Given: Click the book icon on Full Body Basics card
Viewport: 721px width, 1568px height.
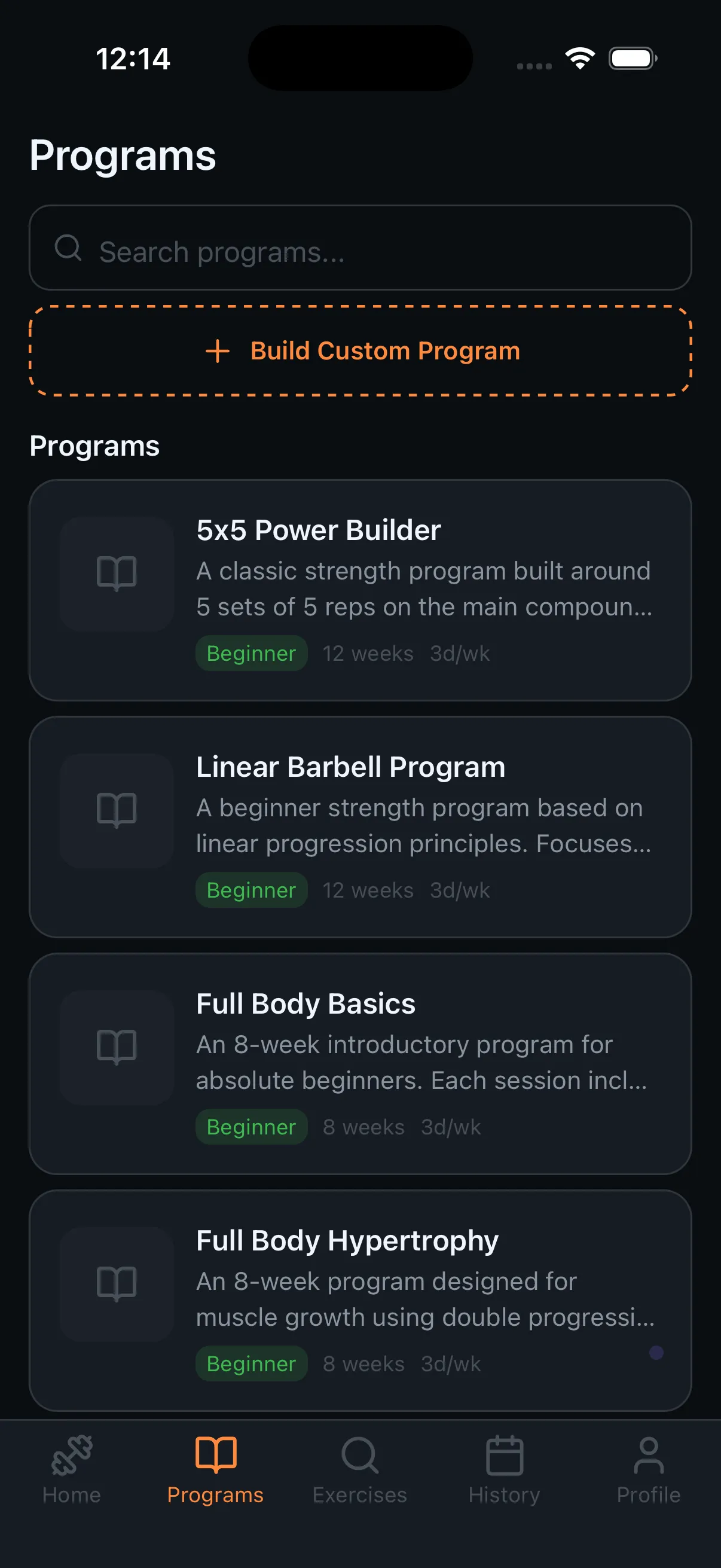Looking at the screenshot, I should click(x=115, y=1047).
